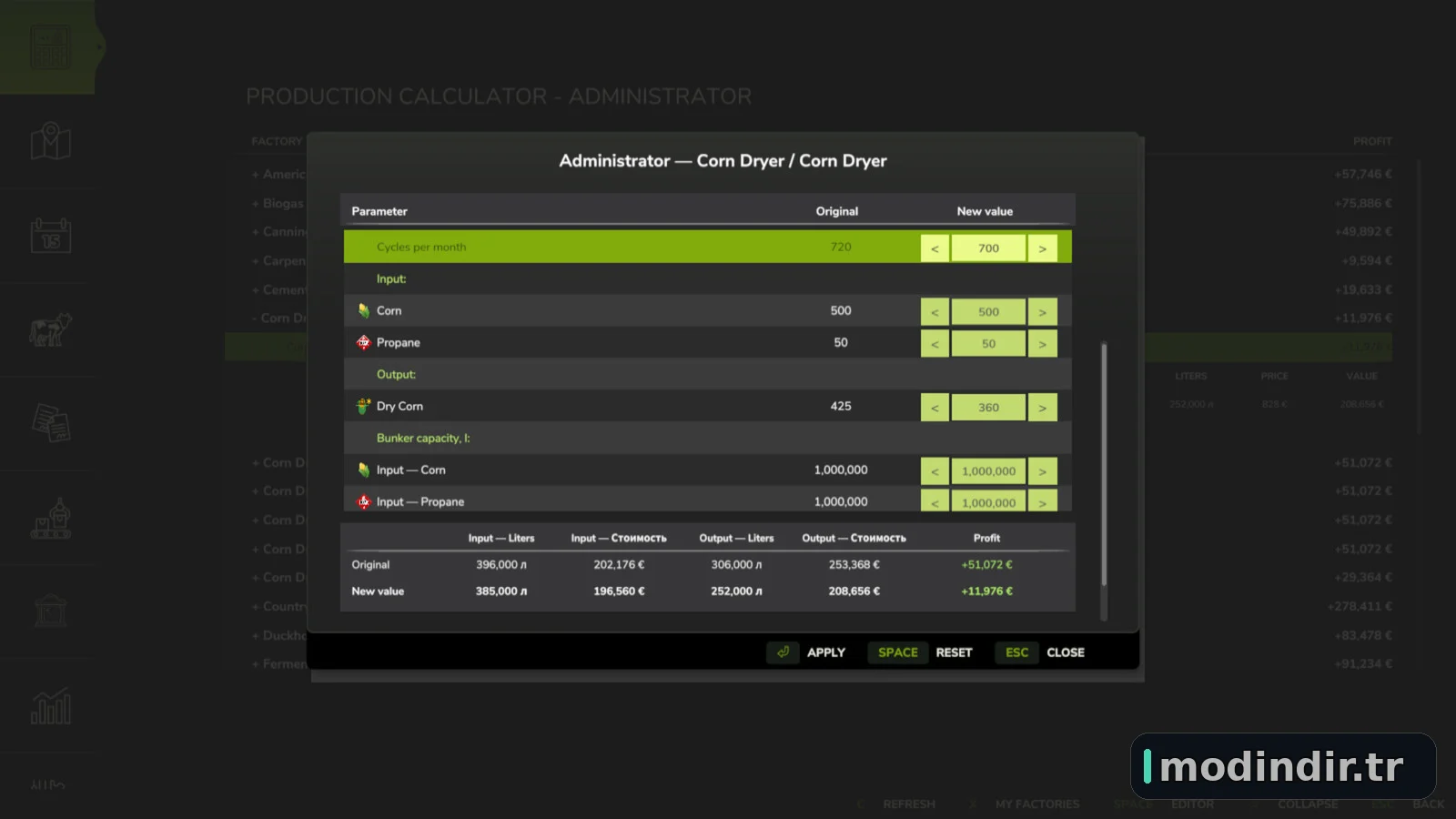Open the calendar page in sidebar
Image resolution: width=1456 pixels, height=819 pixels.
coord(51,235)
